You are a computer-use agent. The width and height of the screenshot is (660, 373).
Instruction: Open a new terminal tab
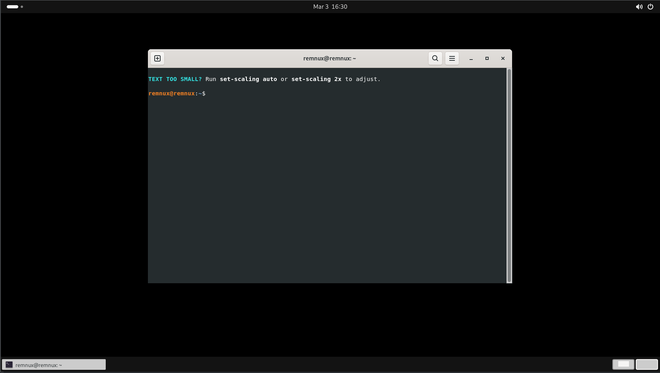pyautogui.click(x=157, y=59)
